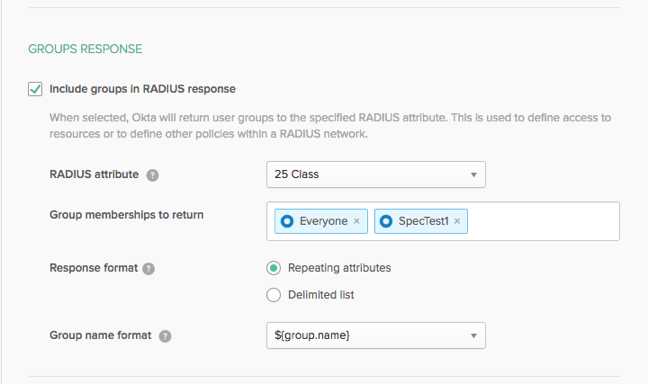The width and height of the screenshot is (648, 384).
Task: Click arrow of RADIUS attribute dropdown
Action: (474, 175)
